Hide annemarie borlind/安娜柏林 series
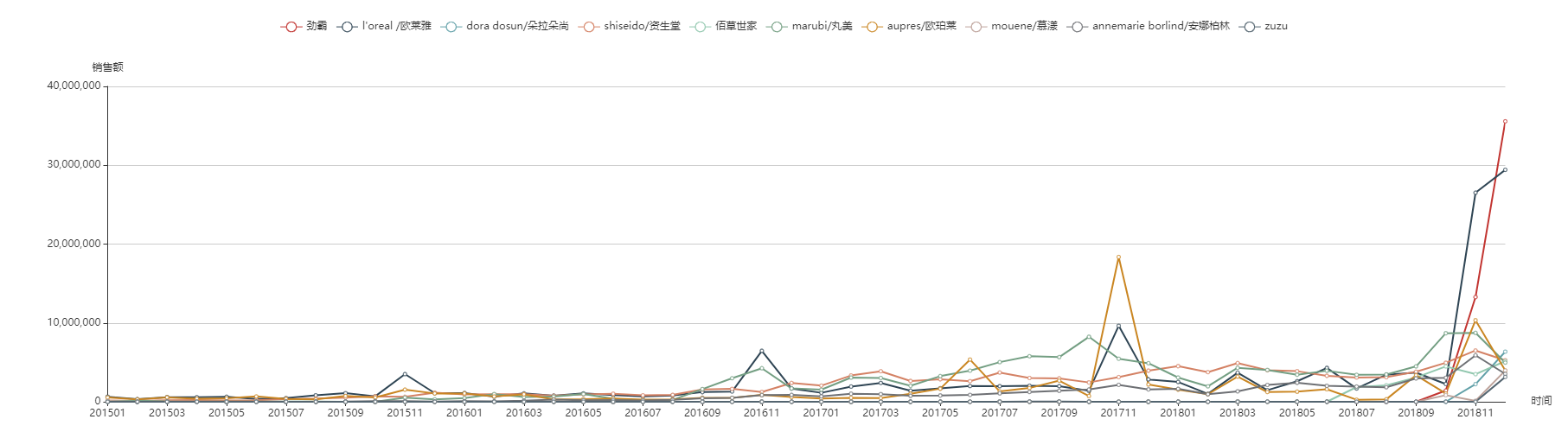 pyautogui.click(x=1149, y=27)
